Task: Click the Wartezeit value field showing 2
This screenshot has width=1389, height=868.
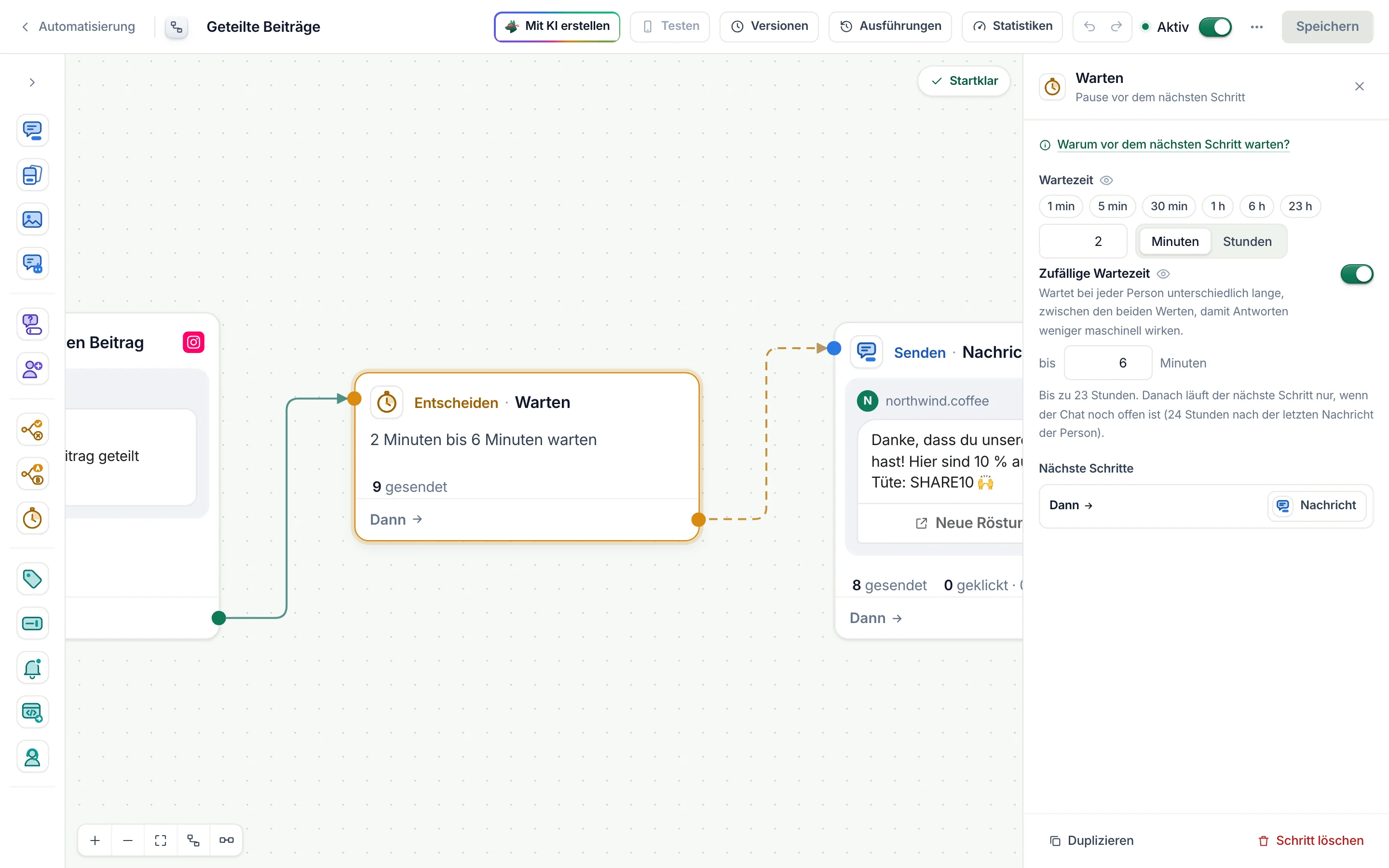Action: point(1083,242)
